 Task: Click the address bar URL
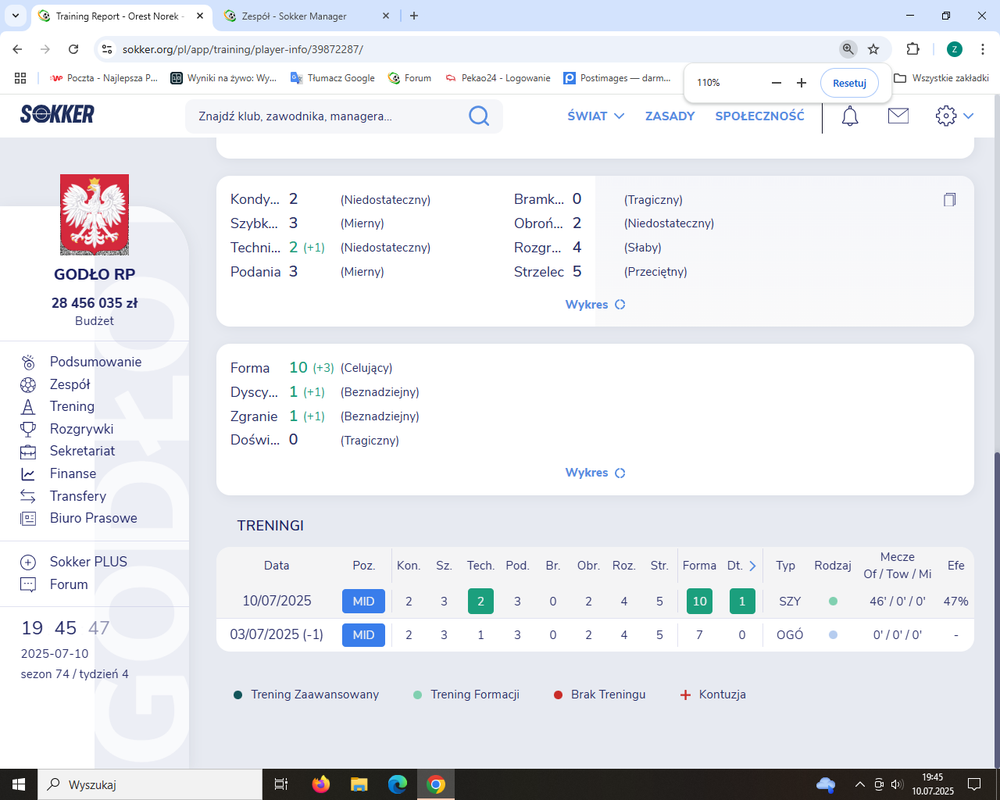[242, 49]
